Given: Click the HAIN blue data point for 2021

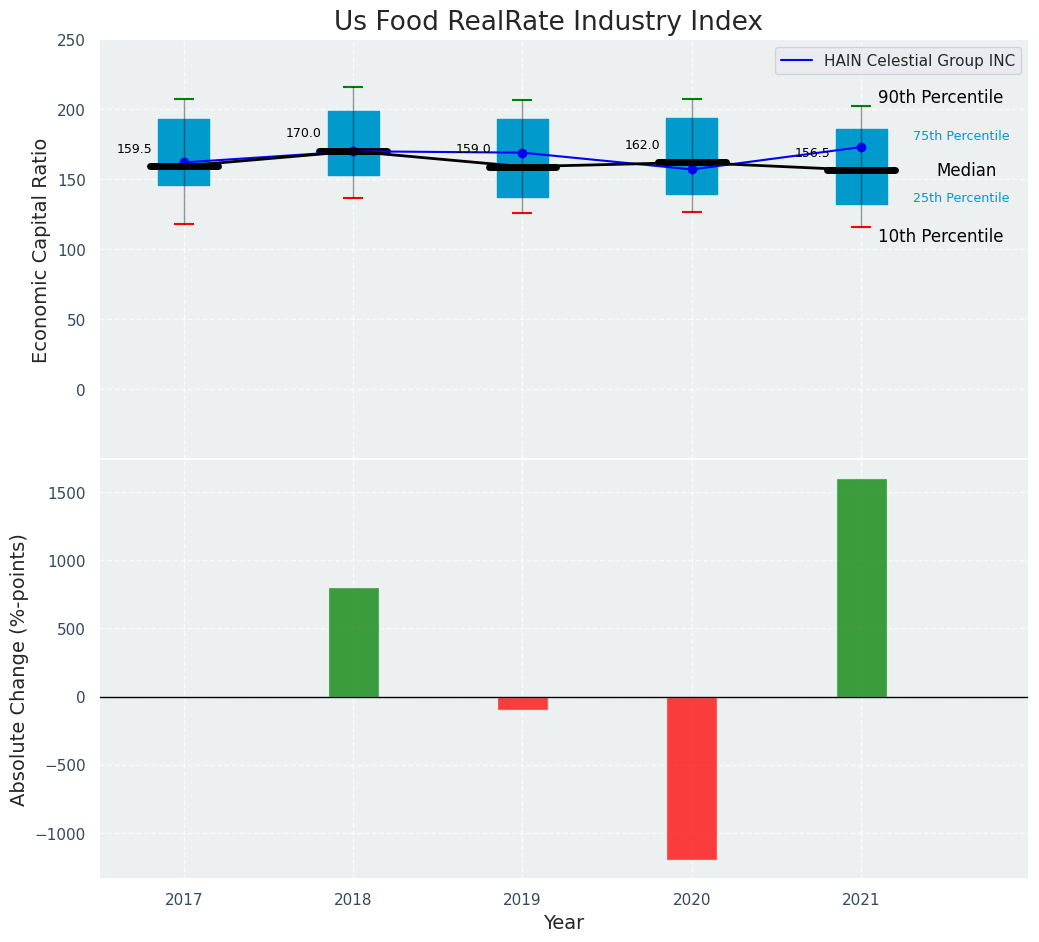Looking at the screenshot, I should [x=861, y=147].
